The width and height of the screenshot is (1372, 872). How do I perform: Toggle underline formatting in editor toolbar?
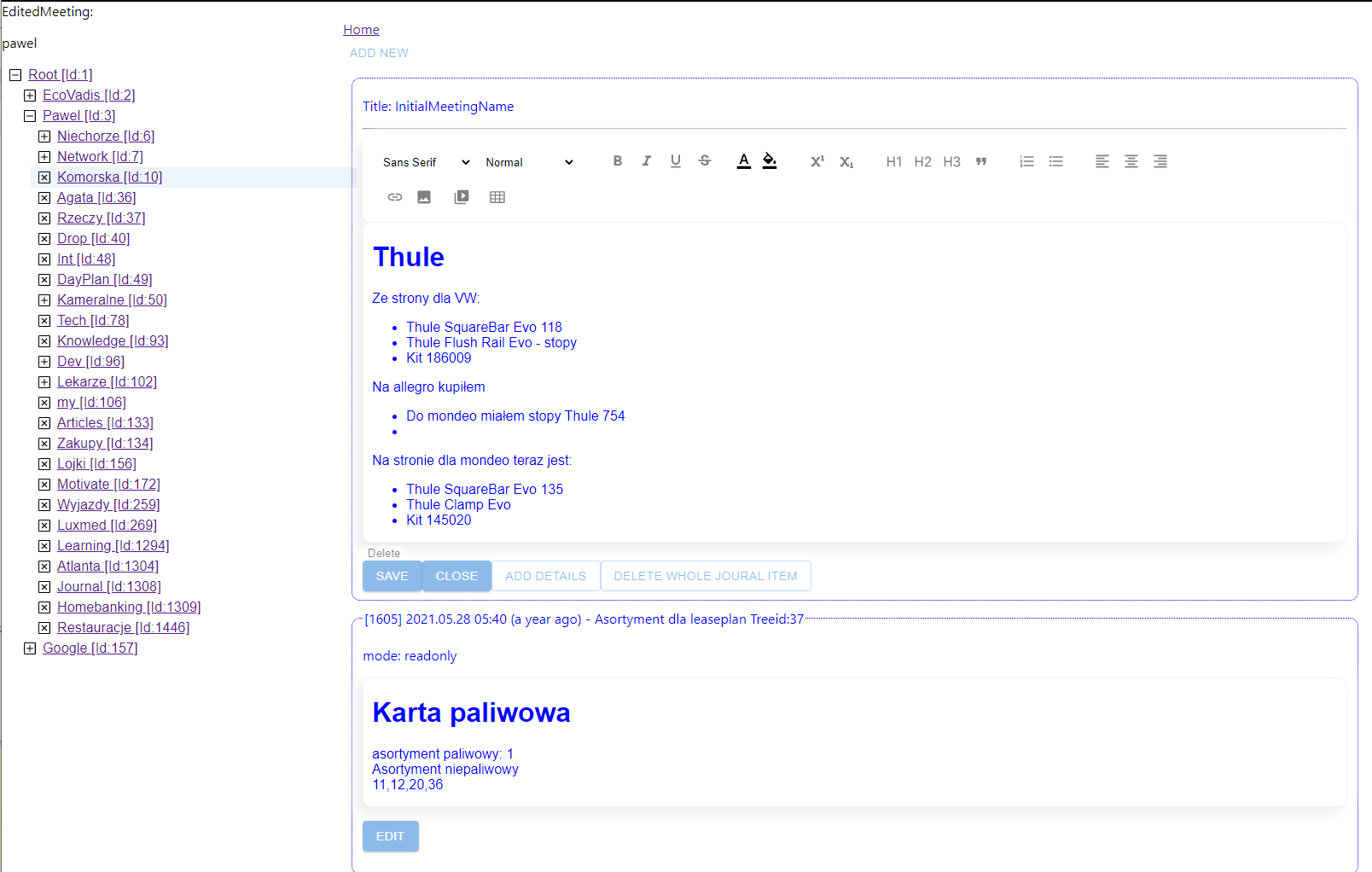[676, 161]
